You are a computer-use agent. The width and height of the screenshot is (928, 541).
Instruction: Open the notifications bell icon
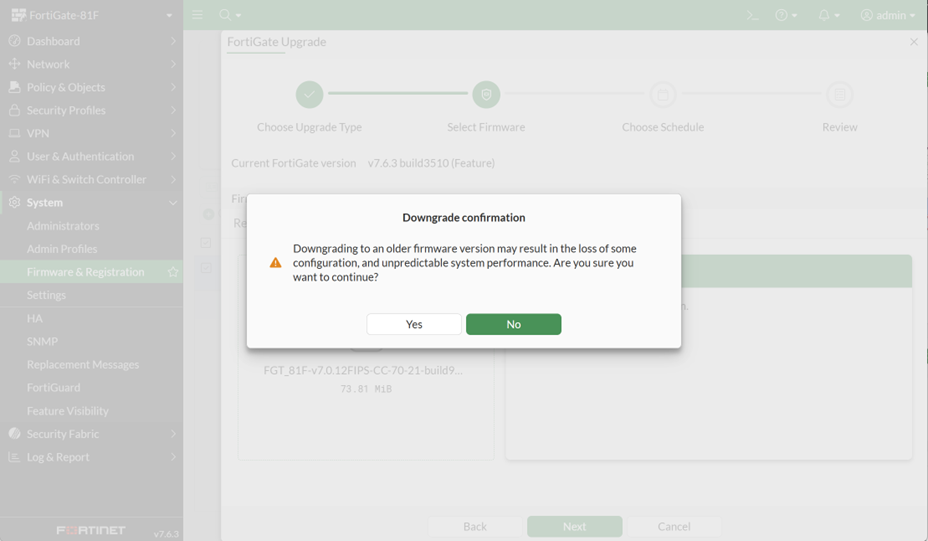[x=828, y=15]
